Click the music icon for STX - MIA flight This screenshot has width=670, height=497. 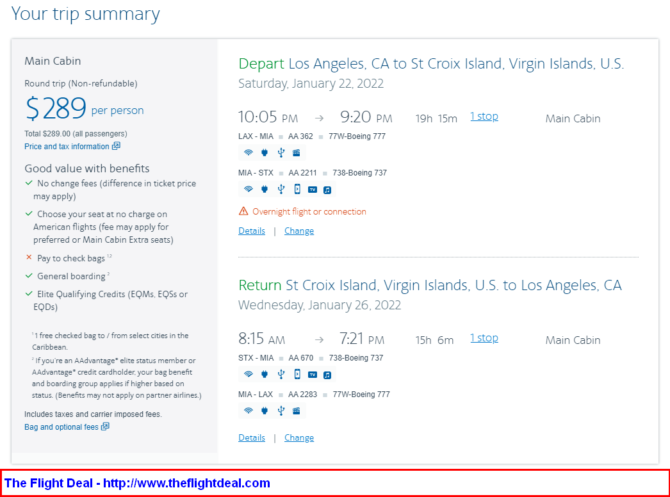point(327,375)
